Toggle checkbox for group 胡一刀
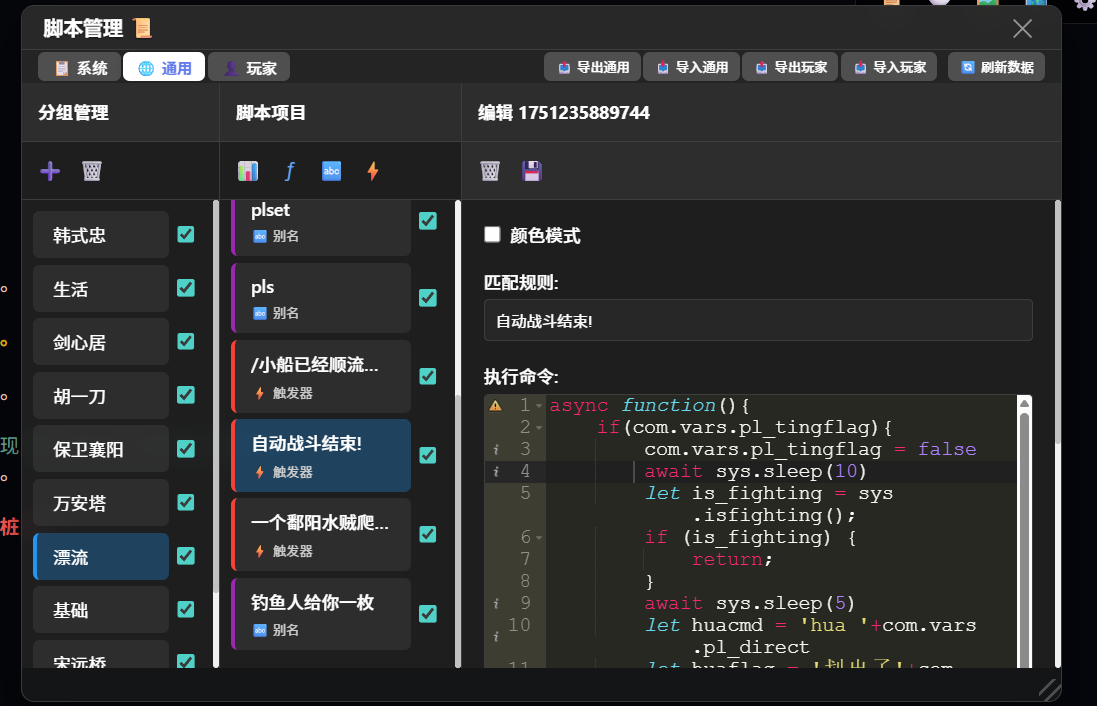Viewport: 1097px width, 706px height. click(185, 395)
